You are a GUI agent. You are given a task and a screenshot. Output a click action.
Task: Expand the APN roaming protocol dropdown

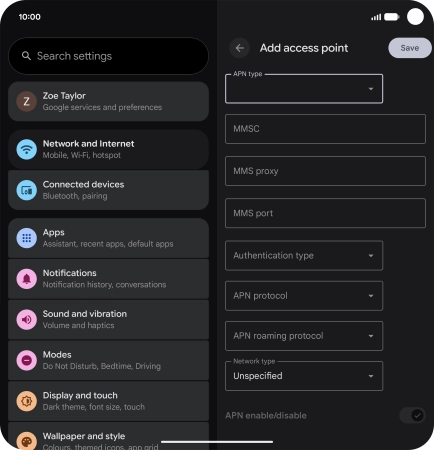[304, 336]
